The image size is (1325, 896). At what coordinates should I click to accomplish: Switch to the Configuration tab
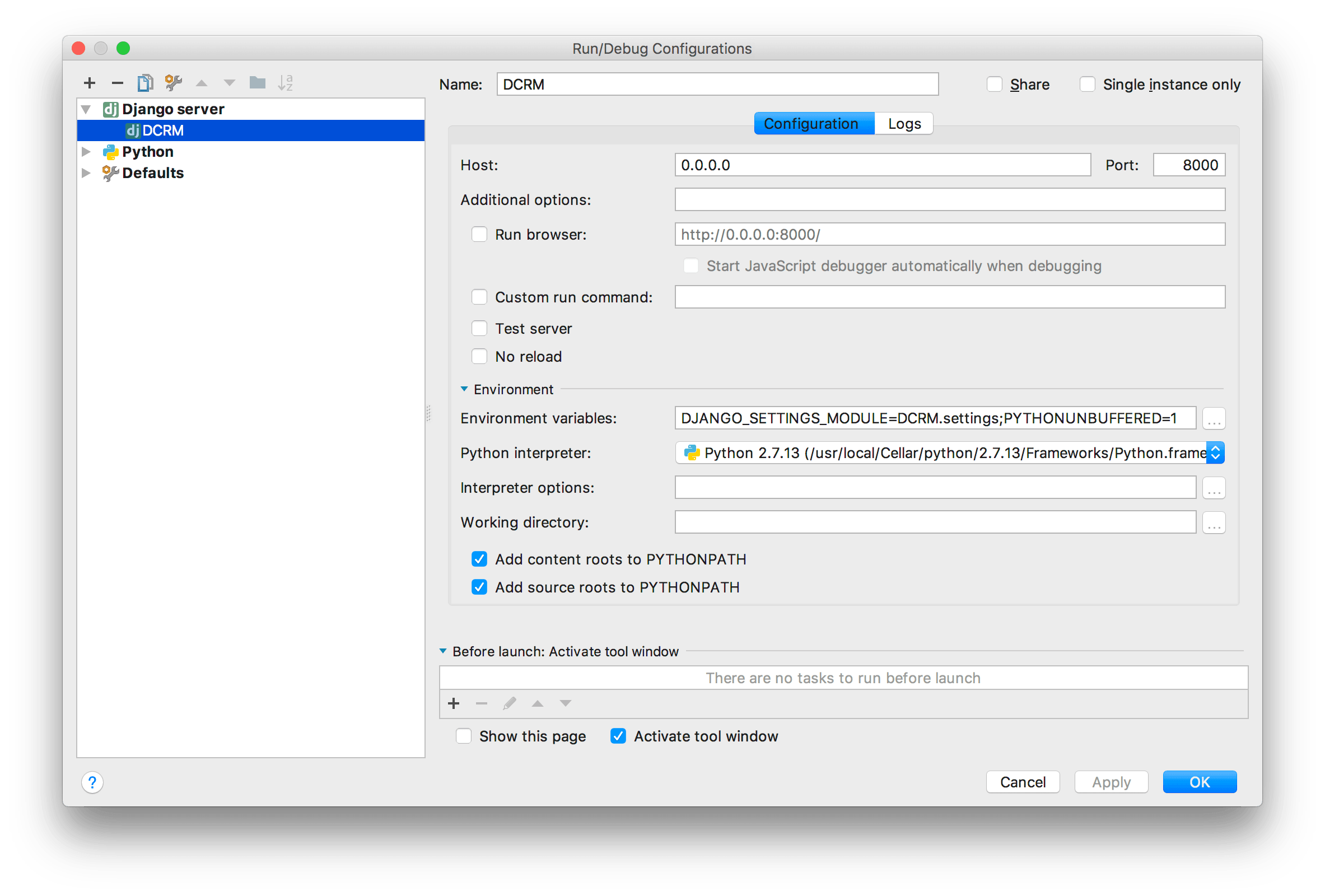coord(814,124)
